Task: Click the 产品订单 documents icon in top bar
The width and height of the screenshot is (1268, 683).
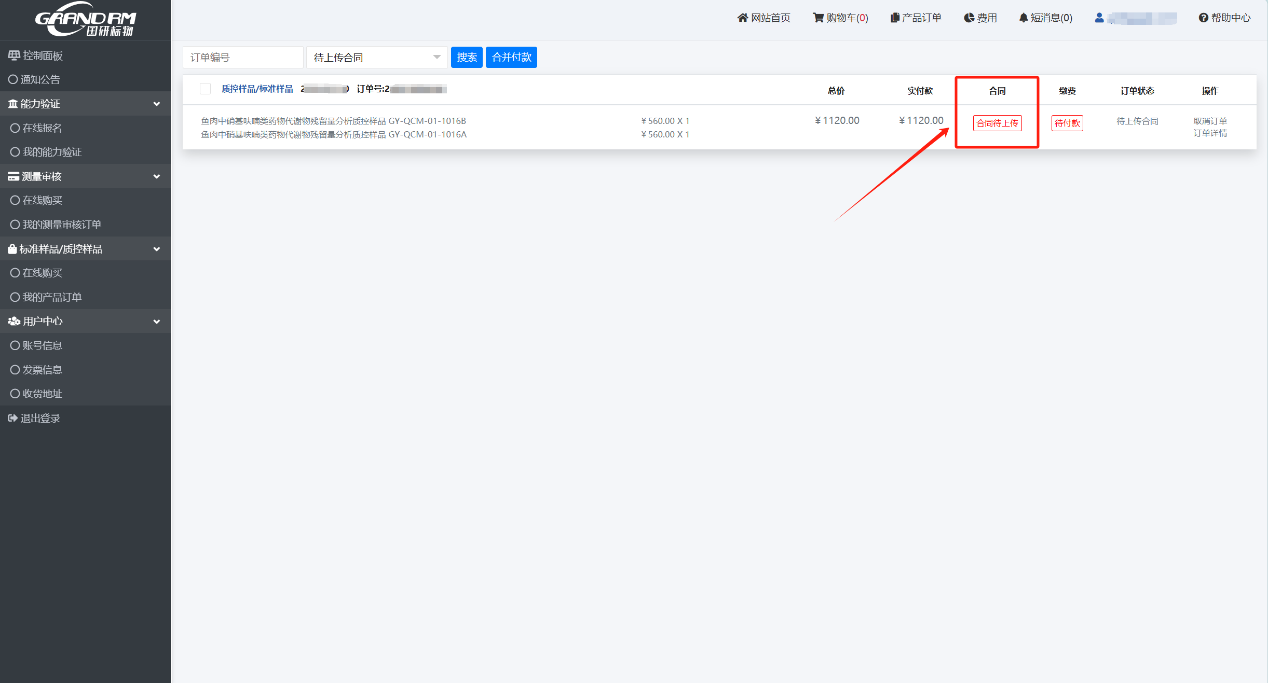Action: tap(895, 18)
